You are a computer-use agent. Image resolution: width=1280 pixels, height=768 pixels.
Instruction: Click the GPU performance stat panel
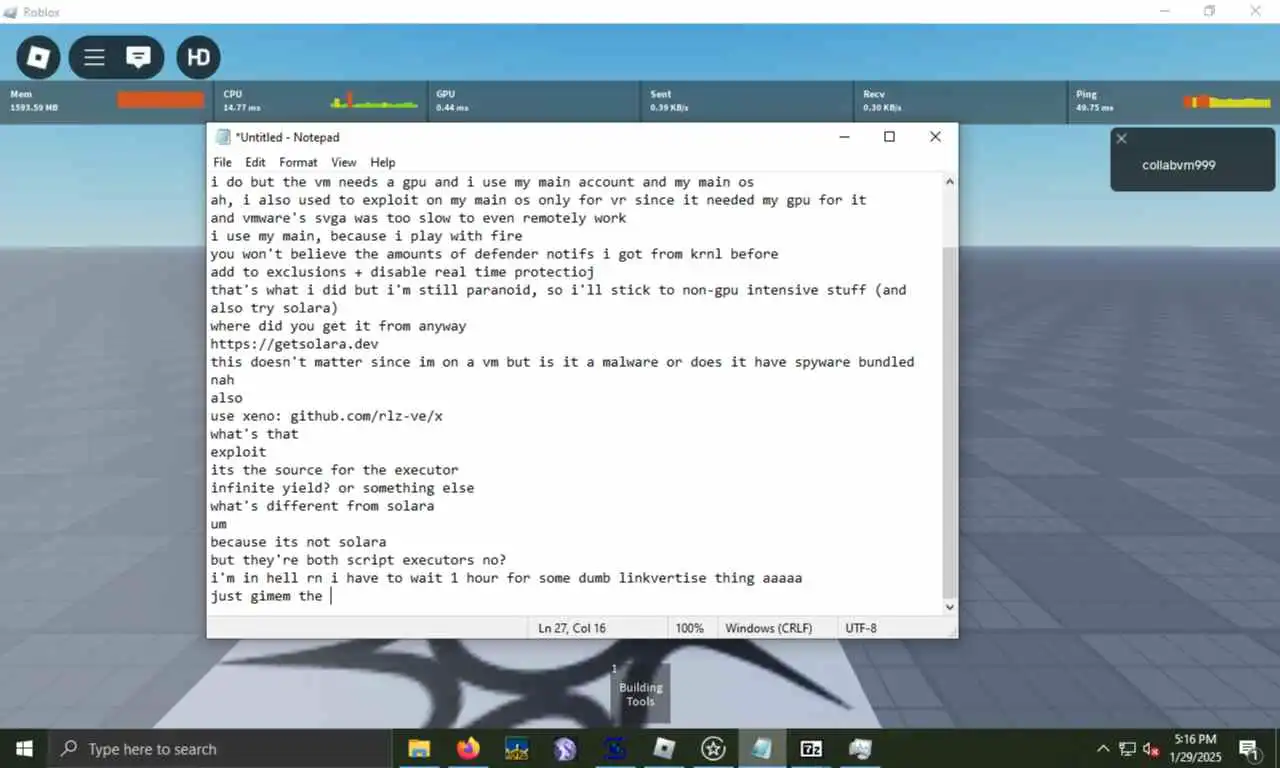coord(533,101)
